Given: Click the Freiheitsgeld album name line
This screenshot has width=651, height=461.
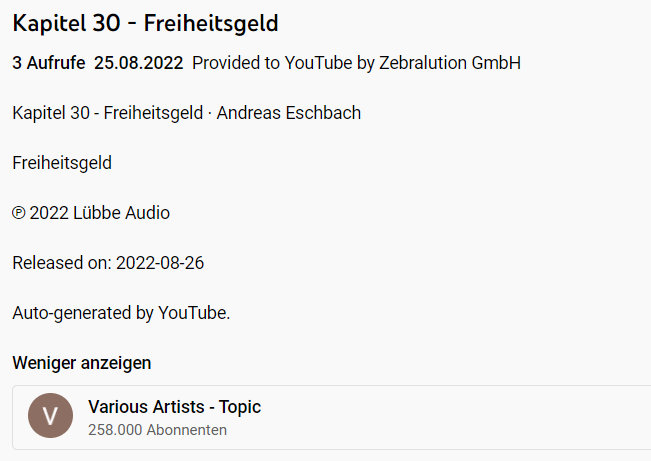Looking at the screenshot, I should pos(62,163).
